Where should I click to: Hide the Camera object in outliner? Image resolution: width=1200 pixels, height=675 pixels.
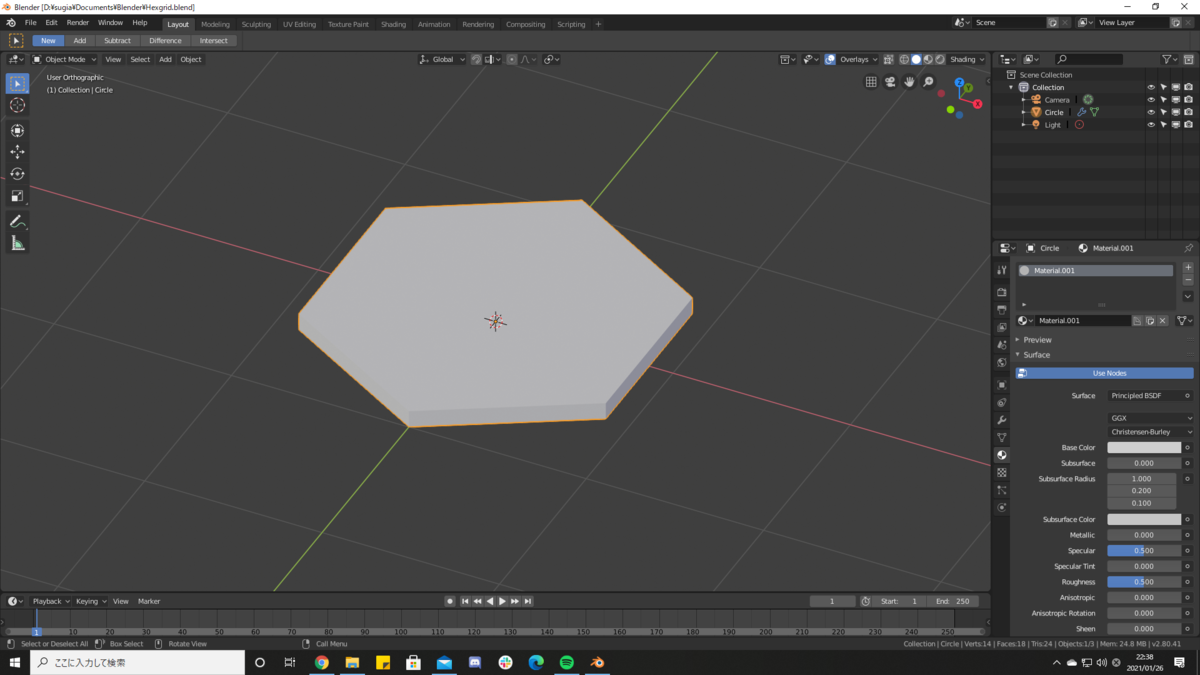1151,100
